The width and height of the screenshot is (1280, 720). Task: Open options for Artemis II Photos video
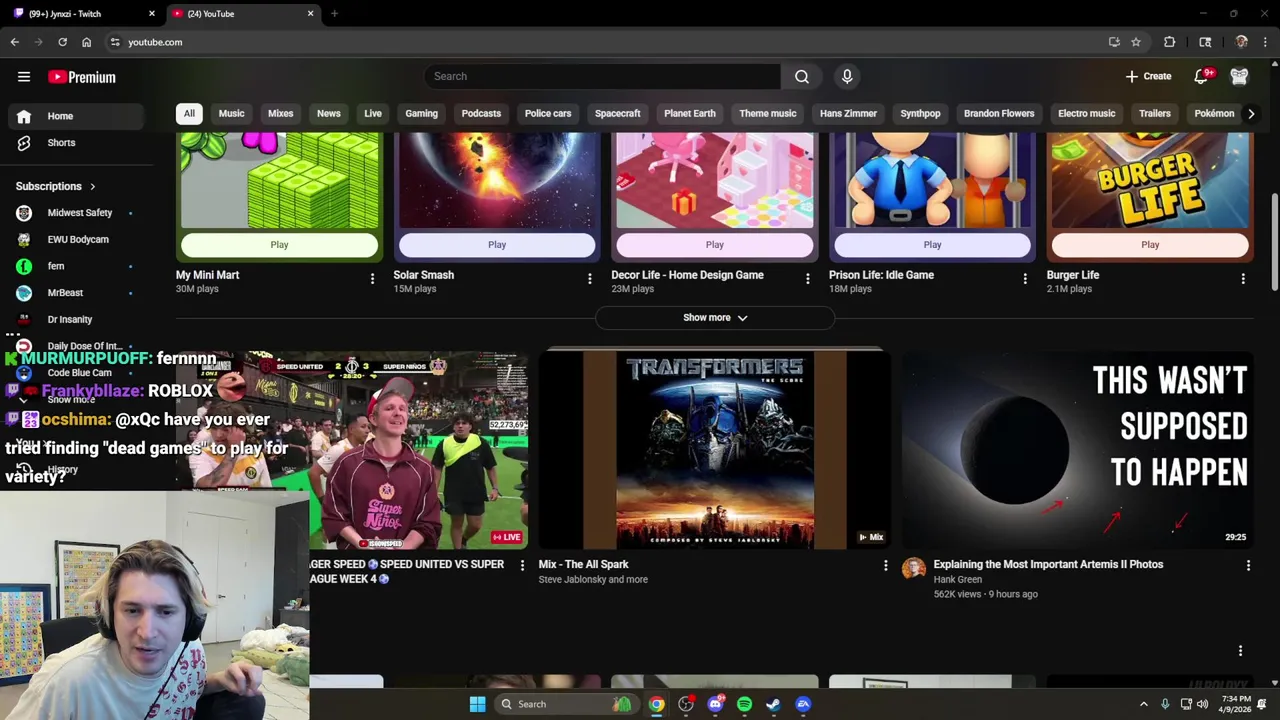click(1247, 566)
